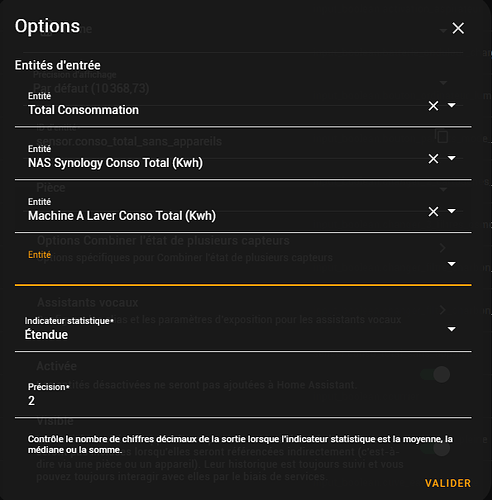Image resolution: width=492 pixels, height=500 pixels.
Task: Click the Total Consommation entity text
Action: (83, 110)
